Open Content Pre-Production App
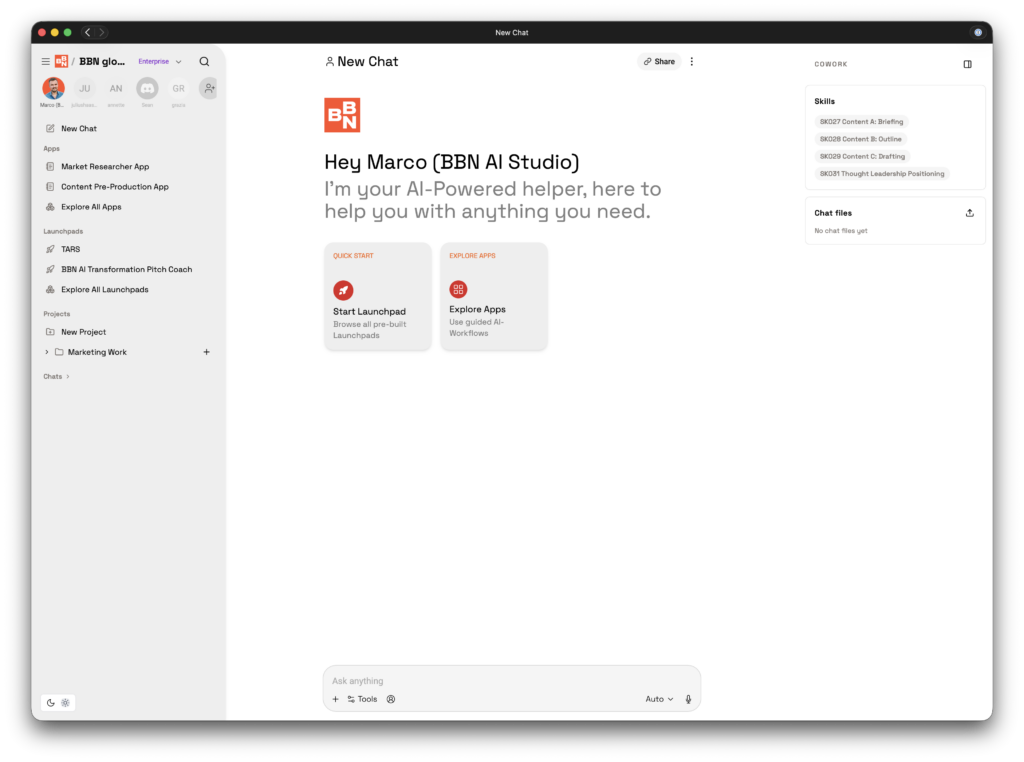1024x762 pixels. click(115, 187)
